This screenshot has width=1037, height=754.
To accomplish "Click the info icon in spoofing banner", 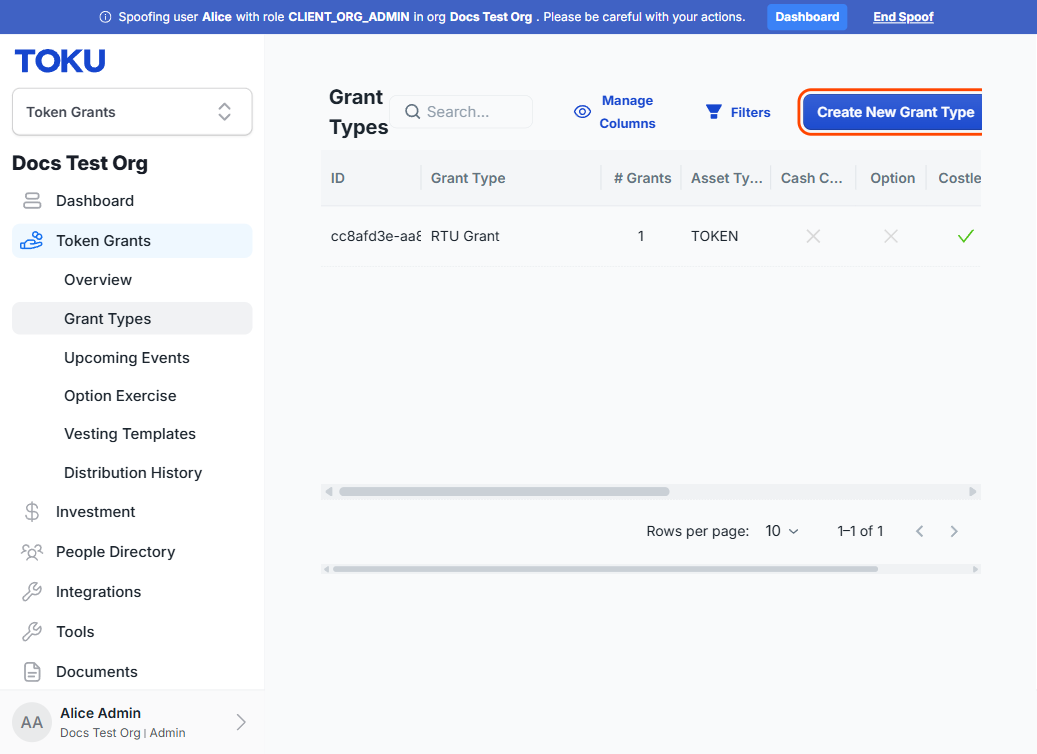I will click(105, 17).
